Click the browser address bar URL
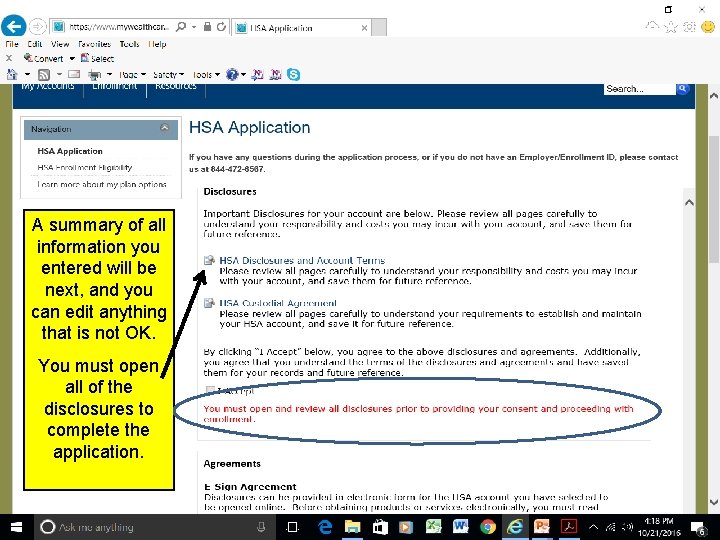Screen dimensions: 720x540 pyautogui.click(x=119, y=27)
